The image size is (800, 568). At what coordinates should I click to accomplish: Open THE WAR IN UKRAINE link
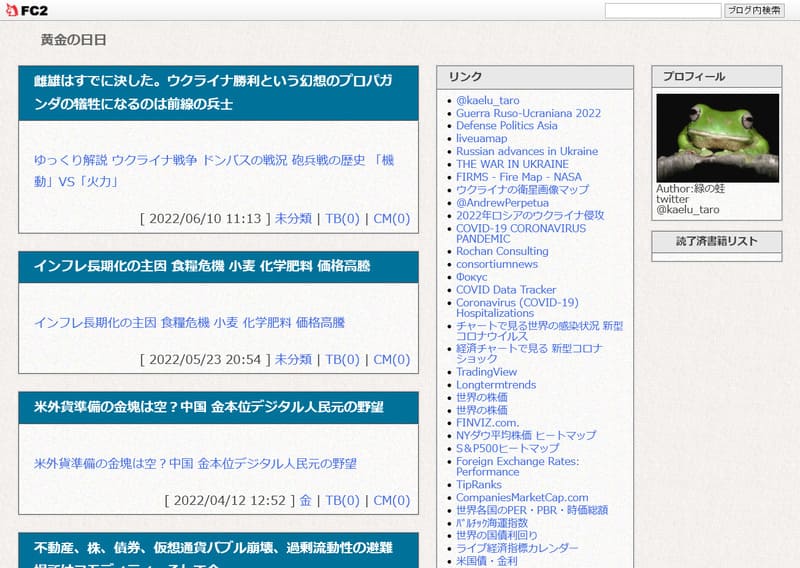(512, 164)
